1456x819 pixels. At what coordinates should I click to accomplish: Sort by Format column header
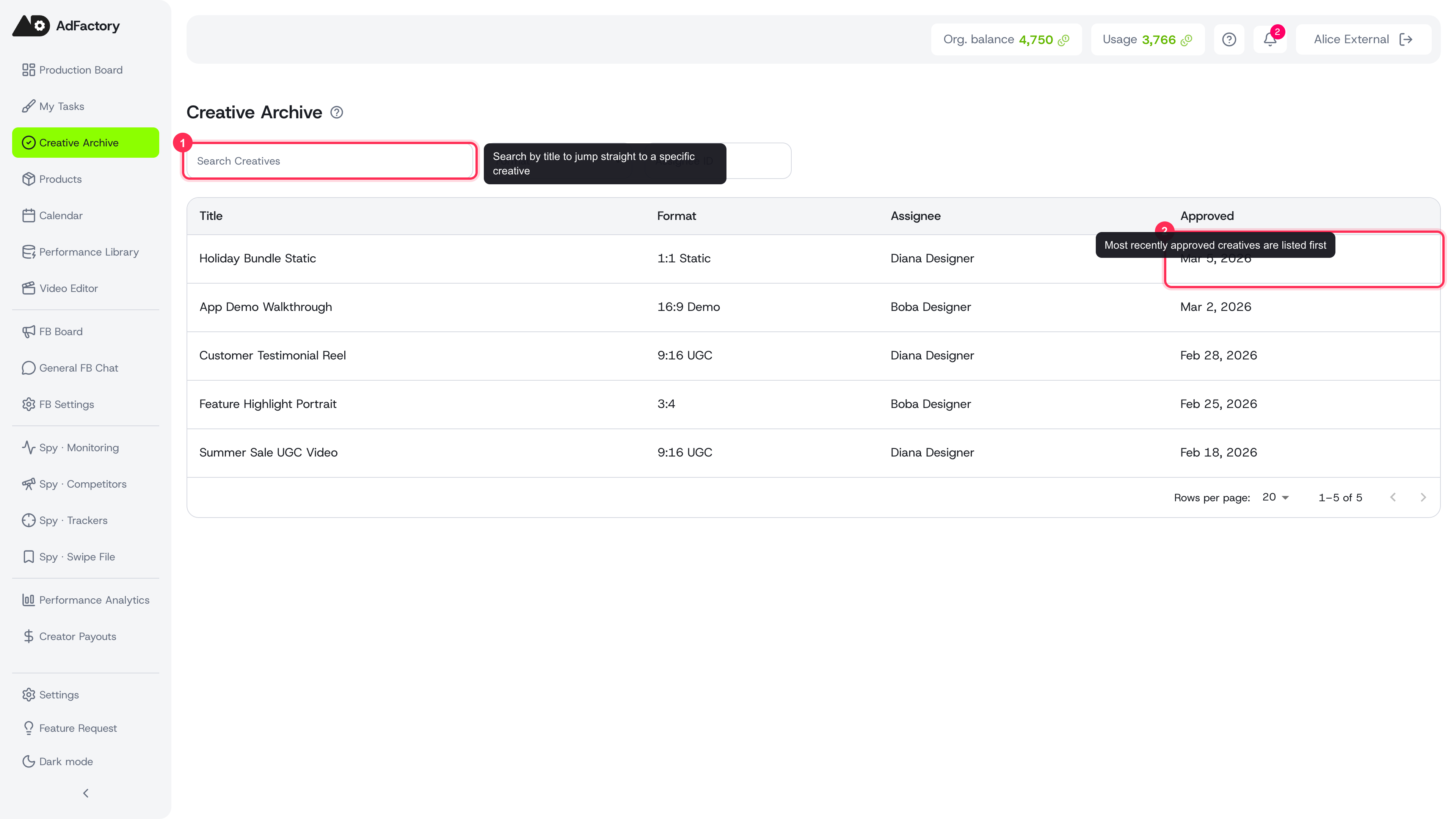tap(676, 216)
